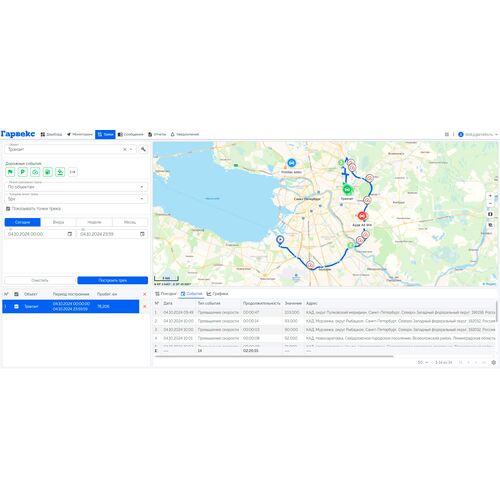Click the red car marker on the map
Viewport: 500px width, 500px height.
coord(362,216)
